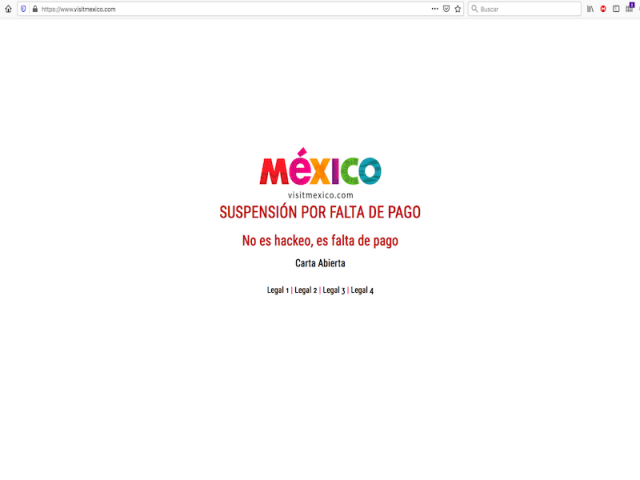
Task: Open the Carta Abierta link
Action: click(320, 263)
